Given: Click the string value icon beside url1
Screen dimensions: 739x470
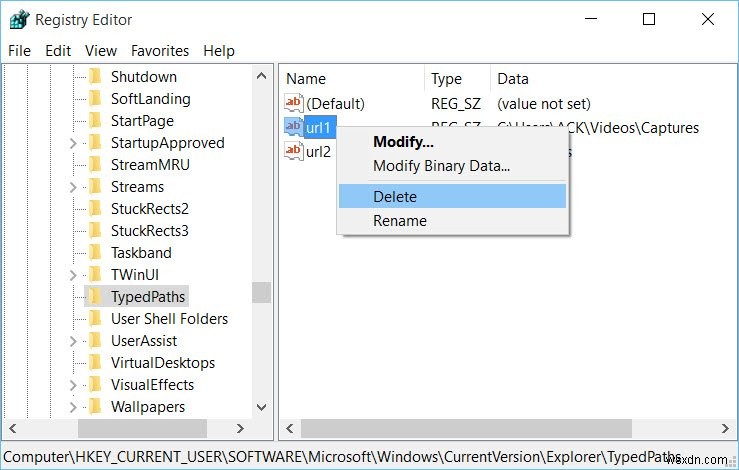Looking at the screenshot, I should [x=294, y=127].
